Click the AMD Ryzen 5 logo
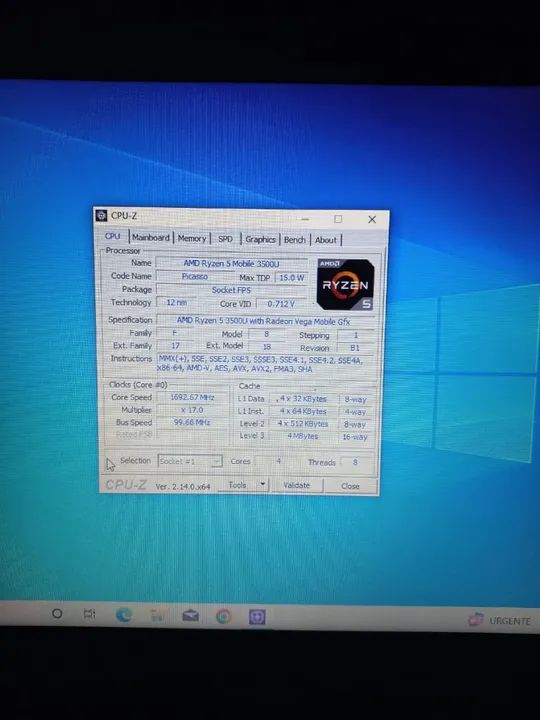This screenshot has width=540, height=720. click(345, 284)
